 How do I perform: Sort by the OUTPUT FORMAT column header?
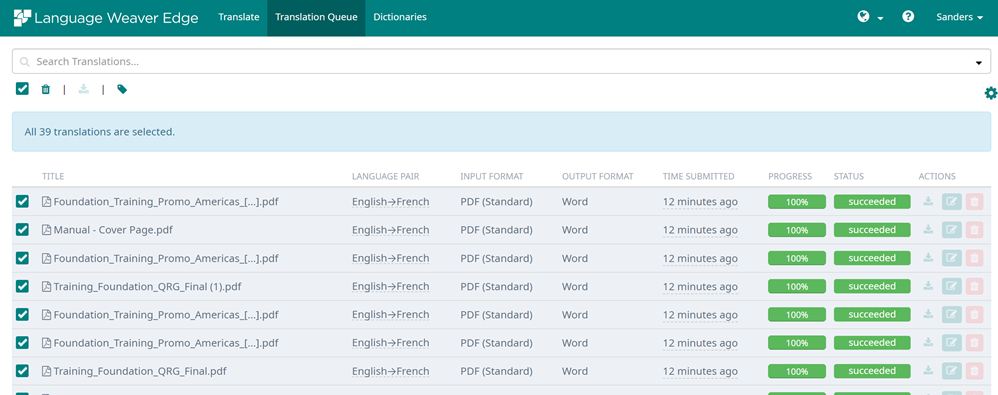(x=598, y=176)
